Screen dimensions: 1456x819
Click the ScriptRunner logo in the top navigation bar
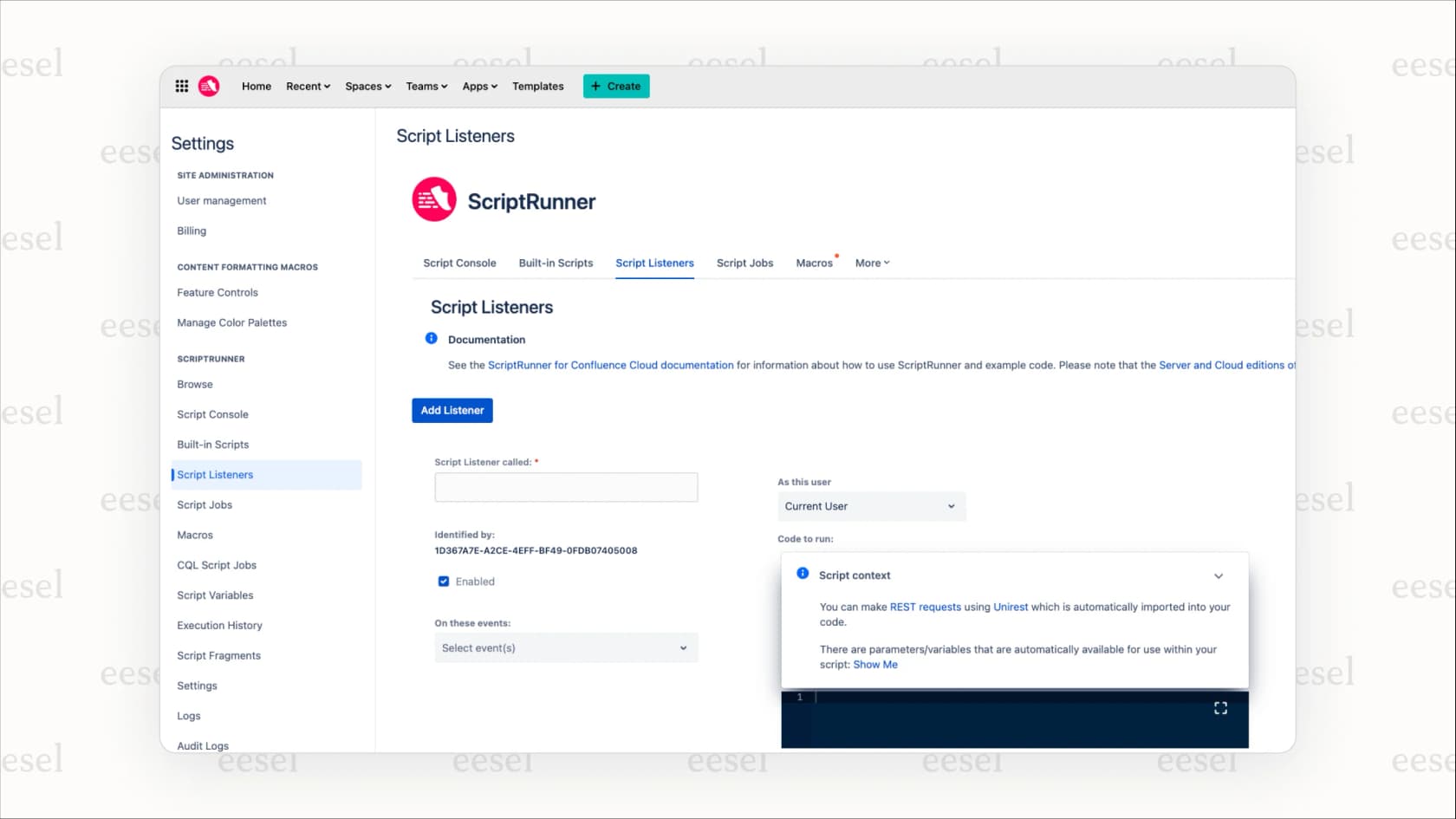[x=209, y=86]
